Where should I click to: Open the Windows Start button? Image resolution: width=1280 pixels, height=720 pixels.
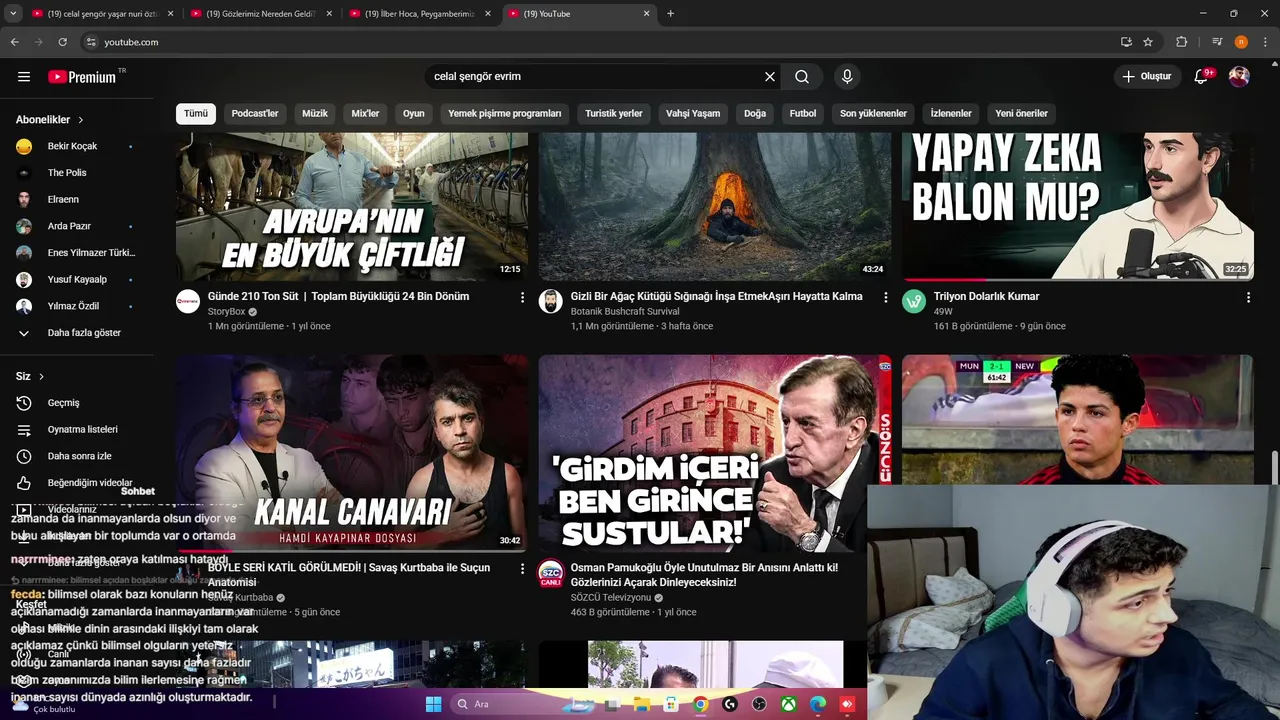point(433,704)
